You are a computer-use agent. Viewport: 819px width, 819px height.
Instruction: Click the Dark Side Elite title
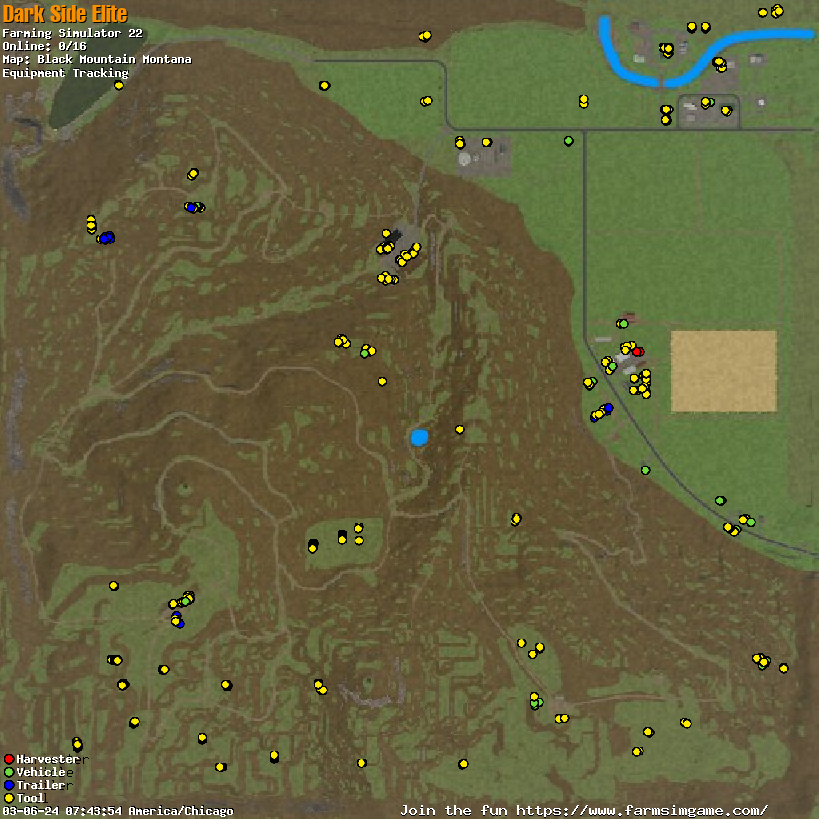pyautogui.click(x=65, y=13)
